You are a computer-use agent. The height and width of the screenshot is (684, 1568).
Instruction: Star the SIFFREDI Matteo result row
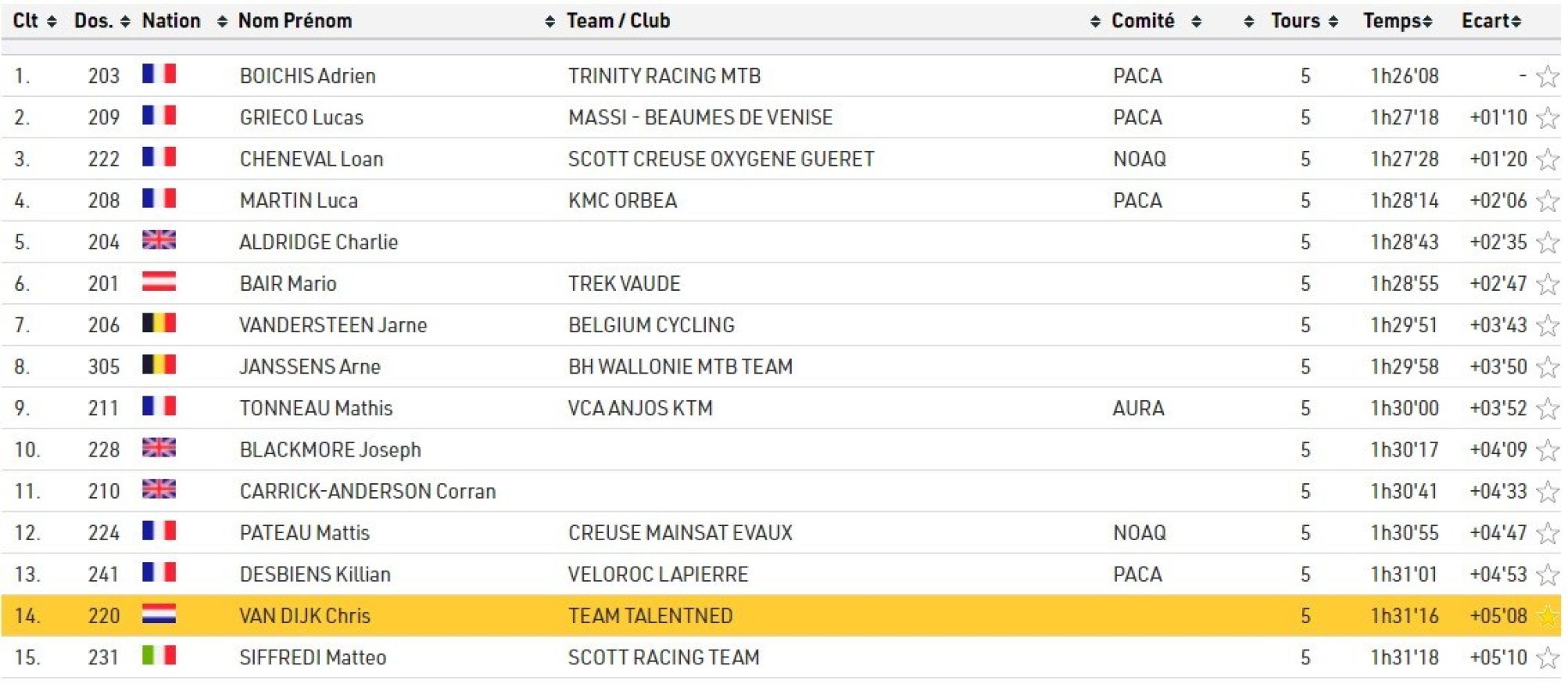pos(1547,658)
